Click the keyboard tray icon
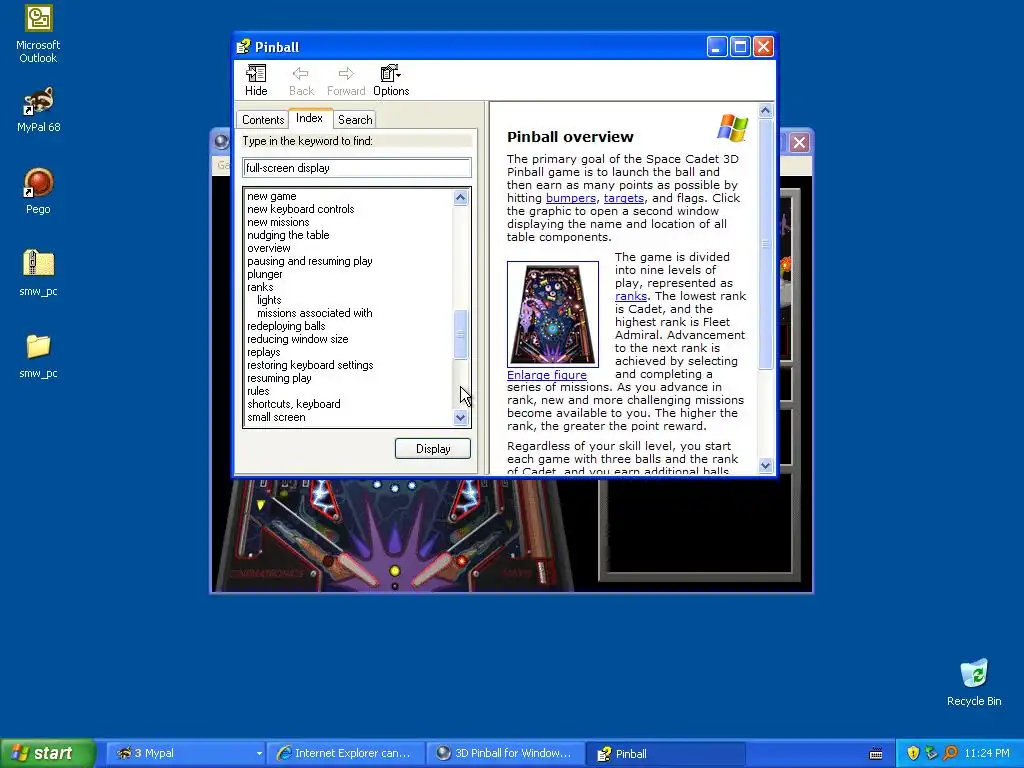1024x768 pixels. pos(876,754)
